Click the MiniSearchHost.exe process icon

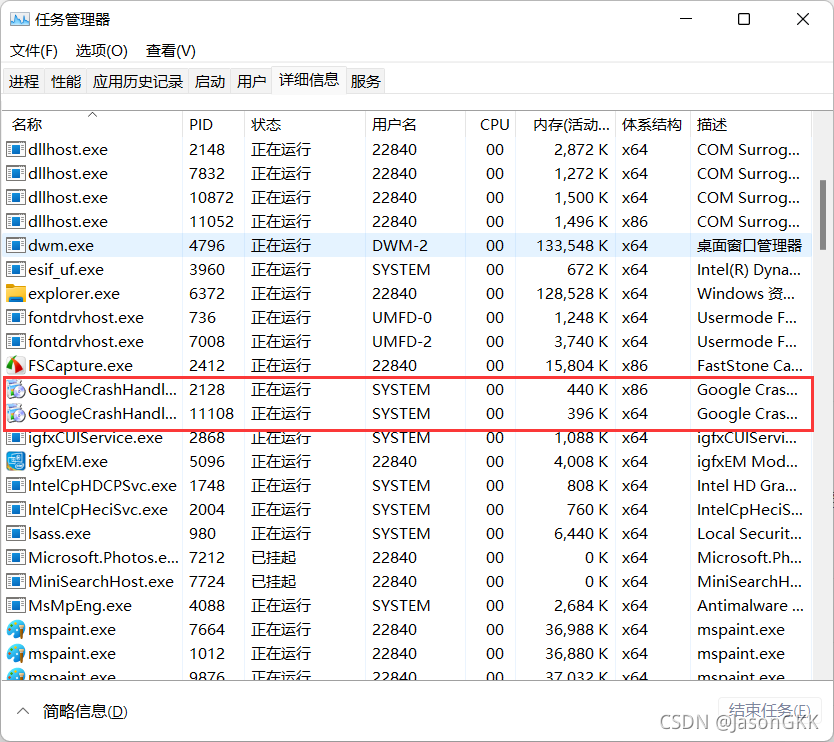15,581
